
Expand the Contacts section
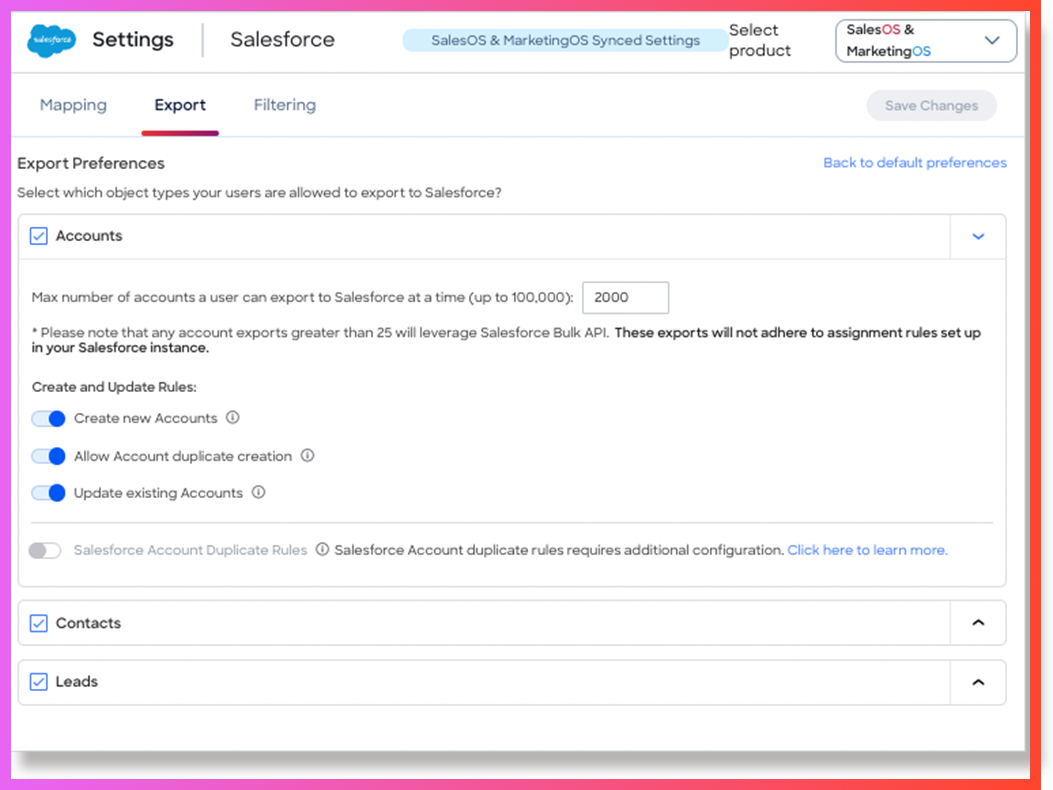(977, 622)
